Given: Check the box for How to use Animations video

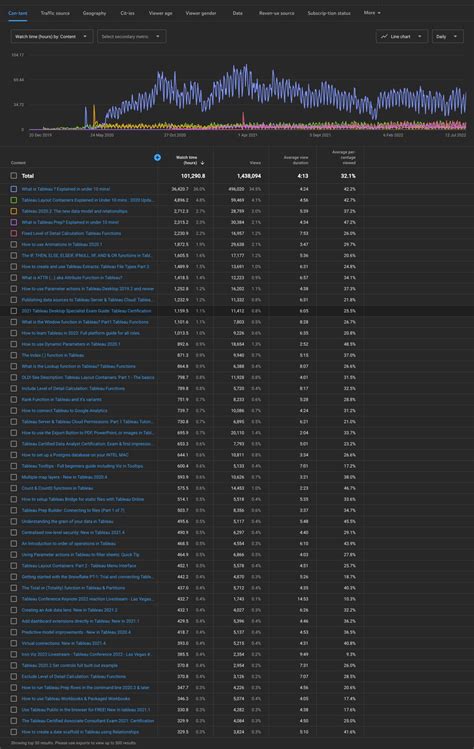Looking at the screenshot, I should click(14, 244).
